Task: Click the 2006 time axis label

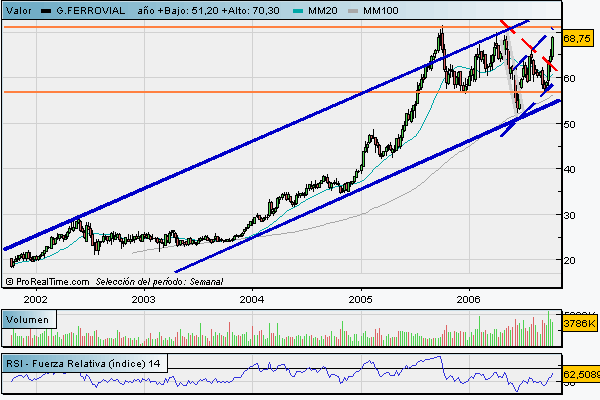Action: [468, 299]
